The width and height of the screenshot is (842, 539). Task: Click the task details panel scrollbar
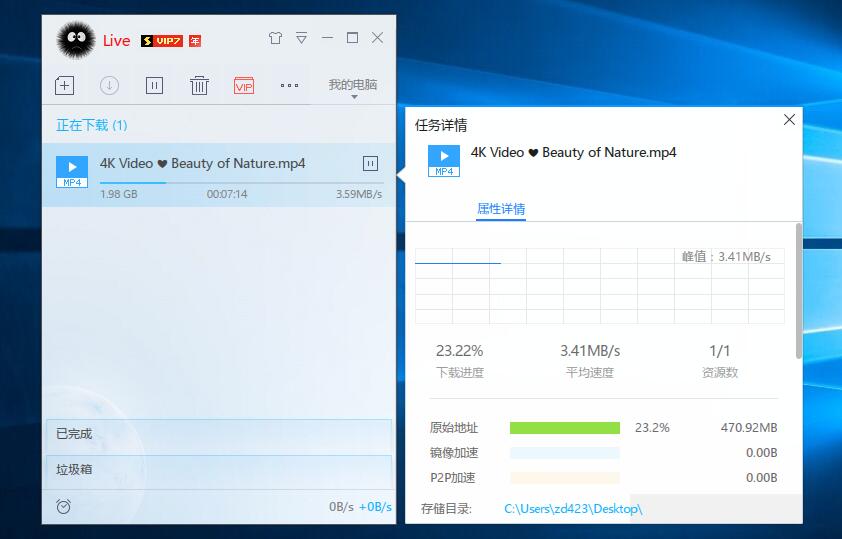tap(797, 290)
